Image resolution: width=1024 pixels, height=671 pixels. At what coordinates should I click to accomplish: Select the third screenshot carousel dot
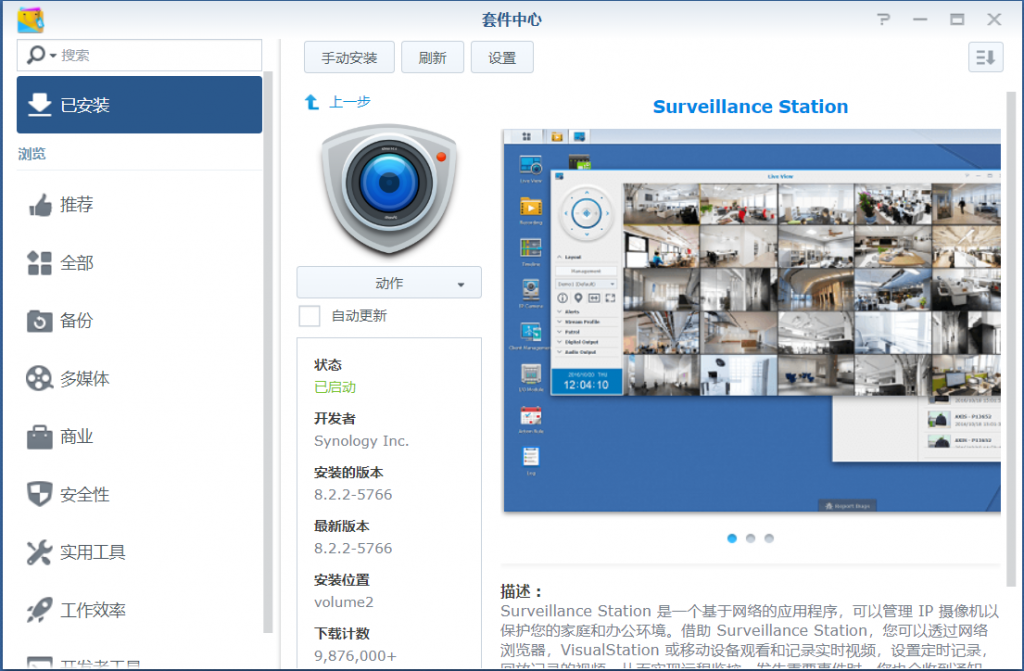pos(769,538)
